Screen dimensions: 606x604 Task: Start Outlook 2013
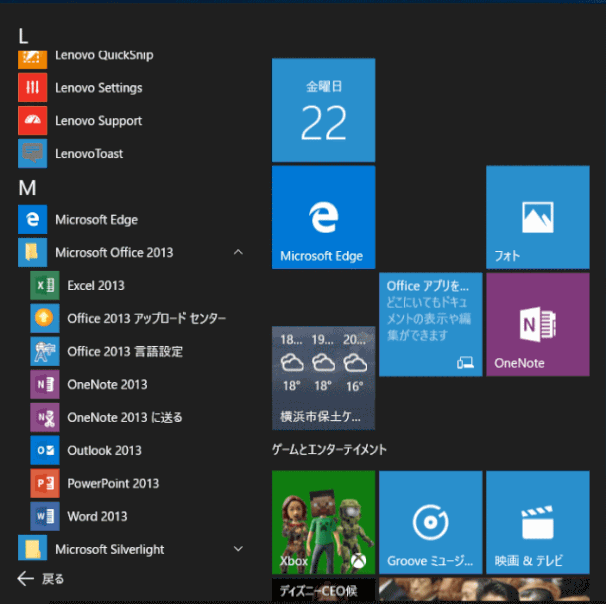[104, 450]
